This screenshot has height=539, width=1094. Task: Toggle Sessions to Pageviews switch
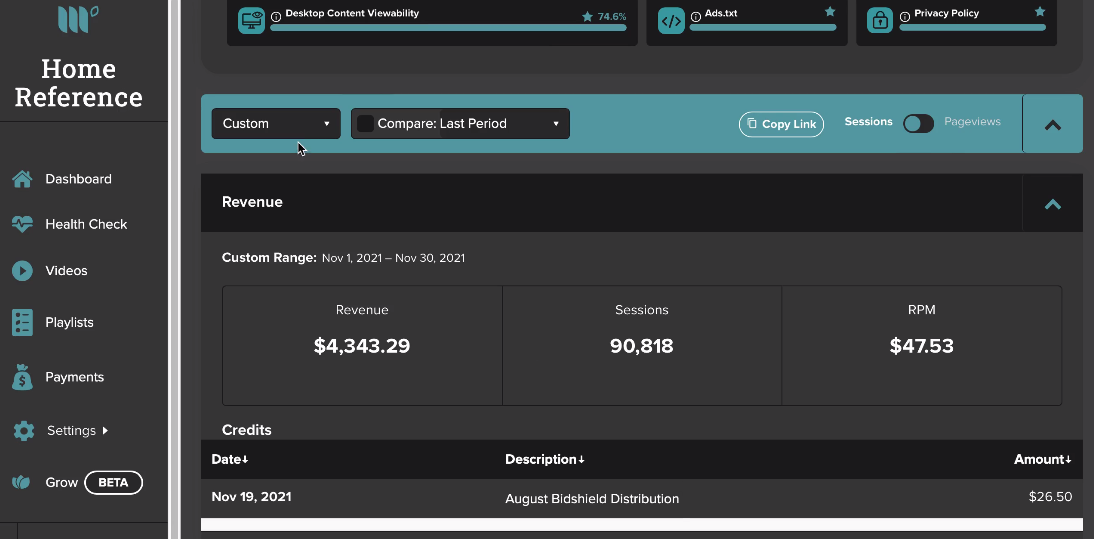pyautogui.click(x=918, y=123)
